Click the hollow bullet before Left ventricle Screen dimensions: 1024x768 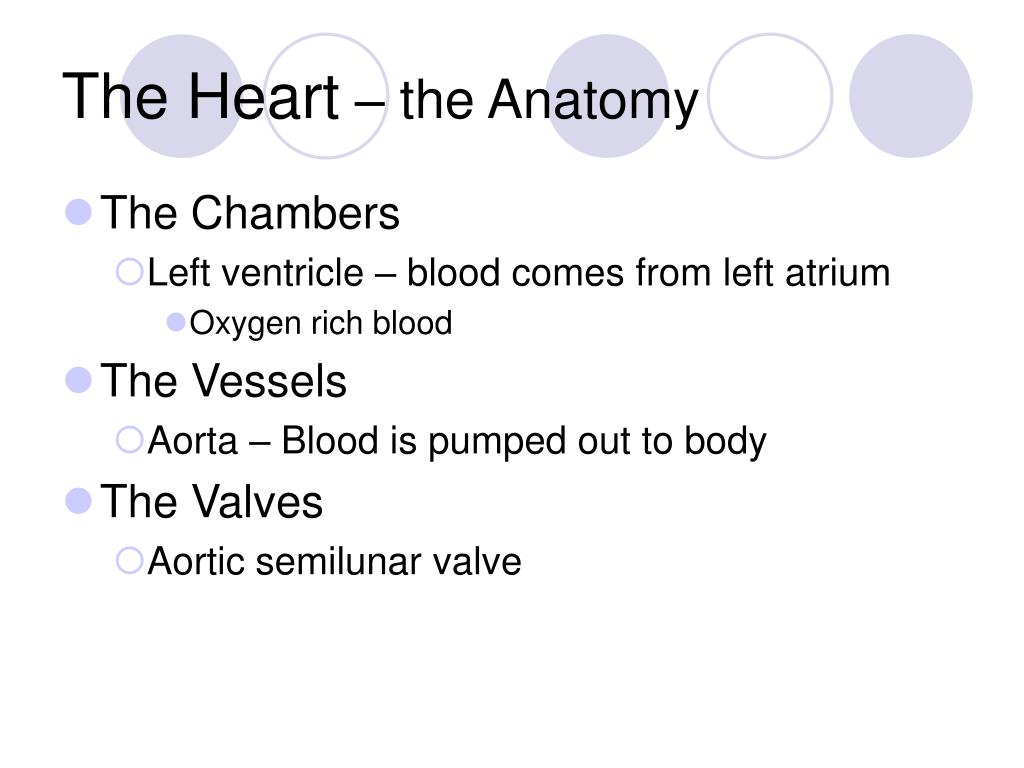coord(129,272)
